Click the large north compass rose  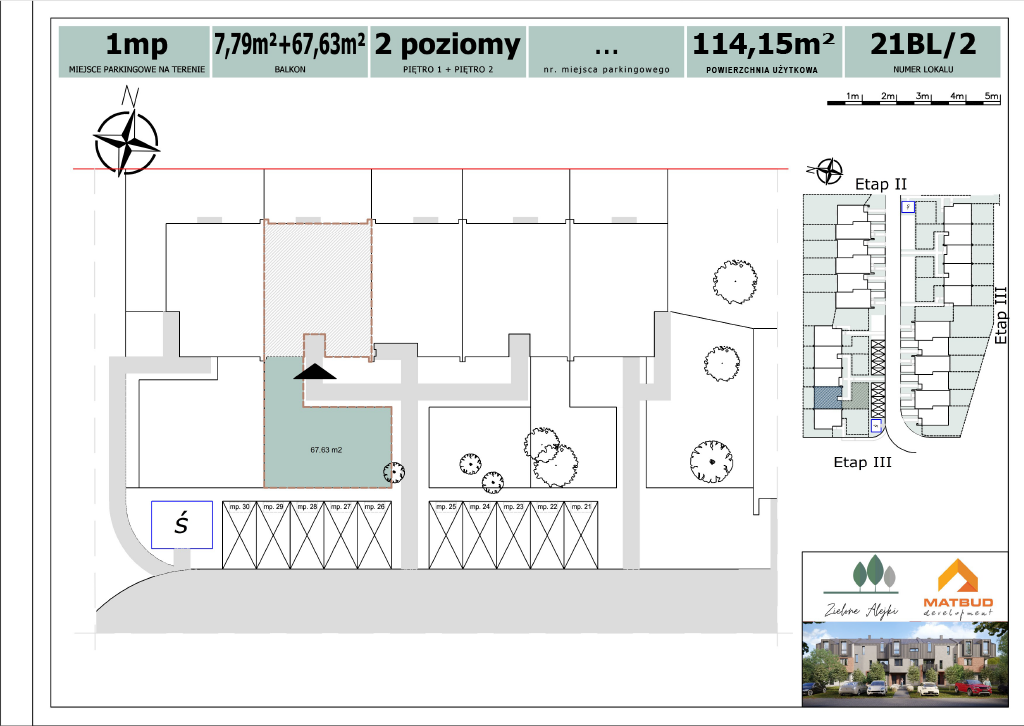[126, 139]
